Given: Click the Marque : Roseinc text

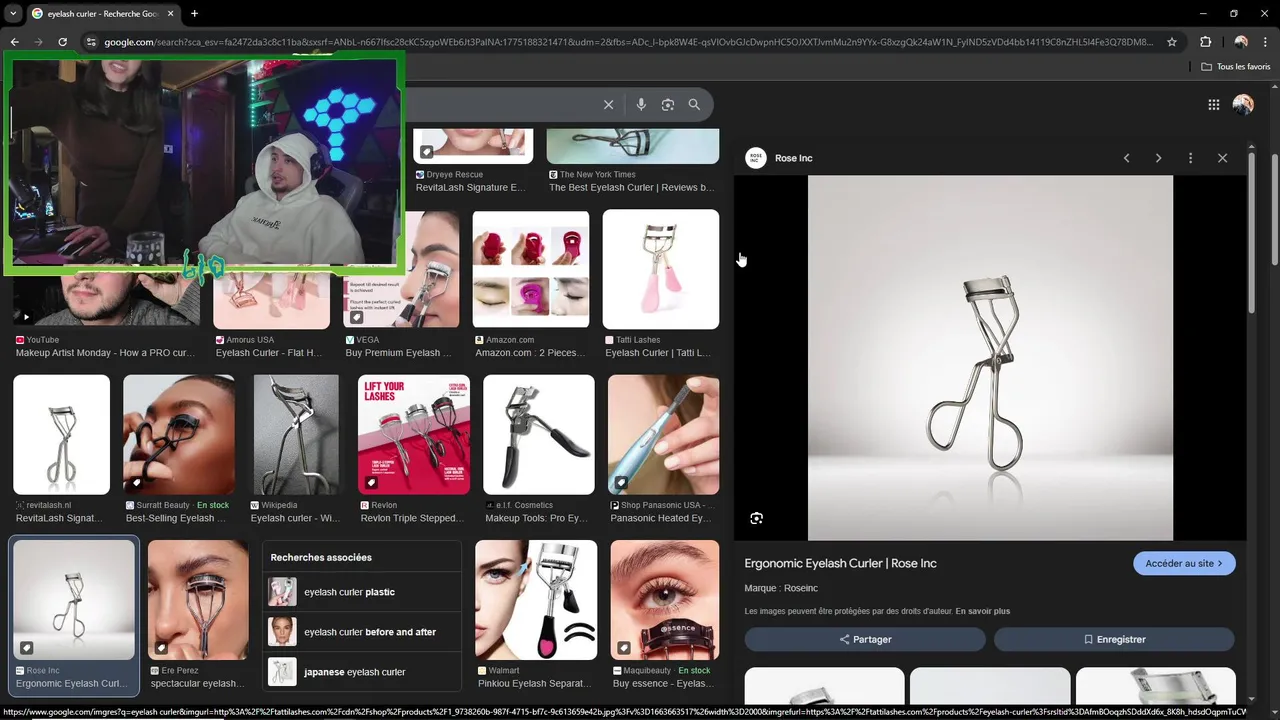Looking at the screenshot, I should 781,588.
